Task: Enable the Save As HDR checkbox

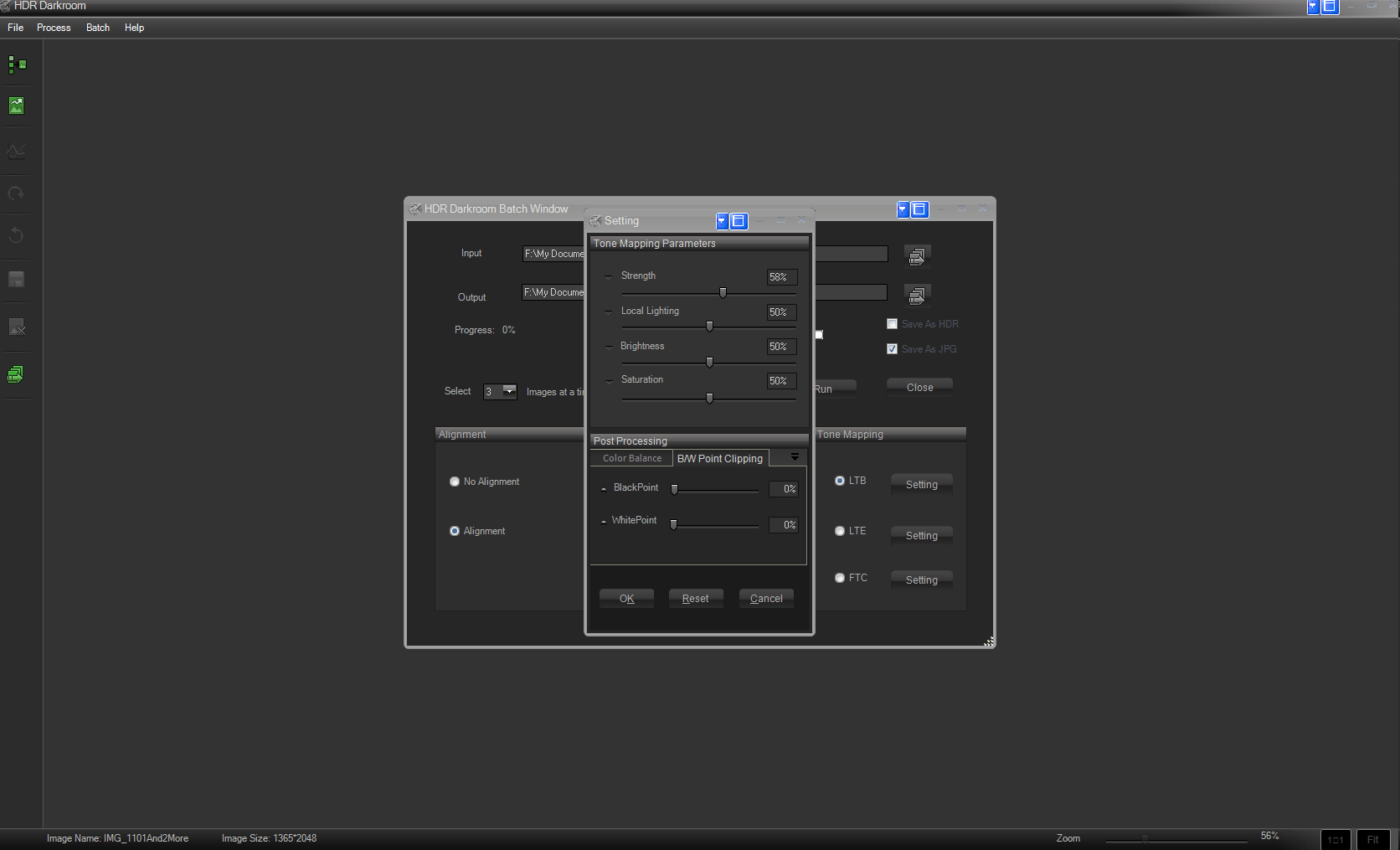Action: point(892,323)
